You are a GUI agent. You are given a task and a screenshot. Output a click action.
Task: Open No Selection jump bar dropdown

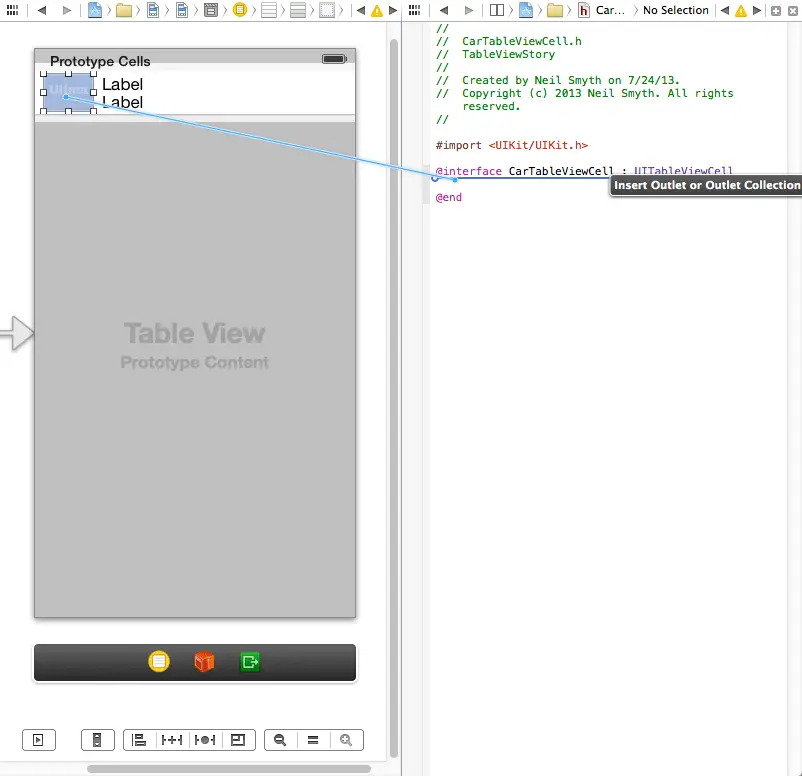click(675, 10)
